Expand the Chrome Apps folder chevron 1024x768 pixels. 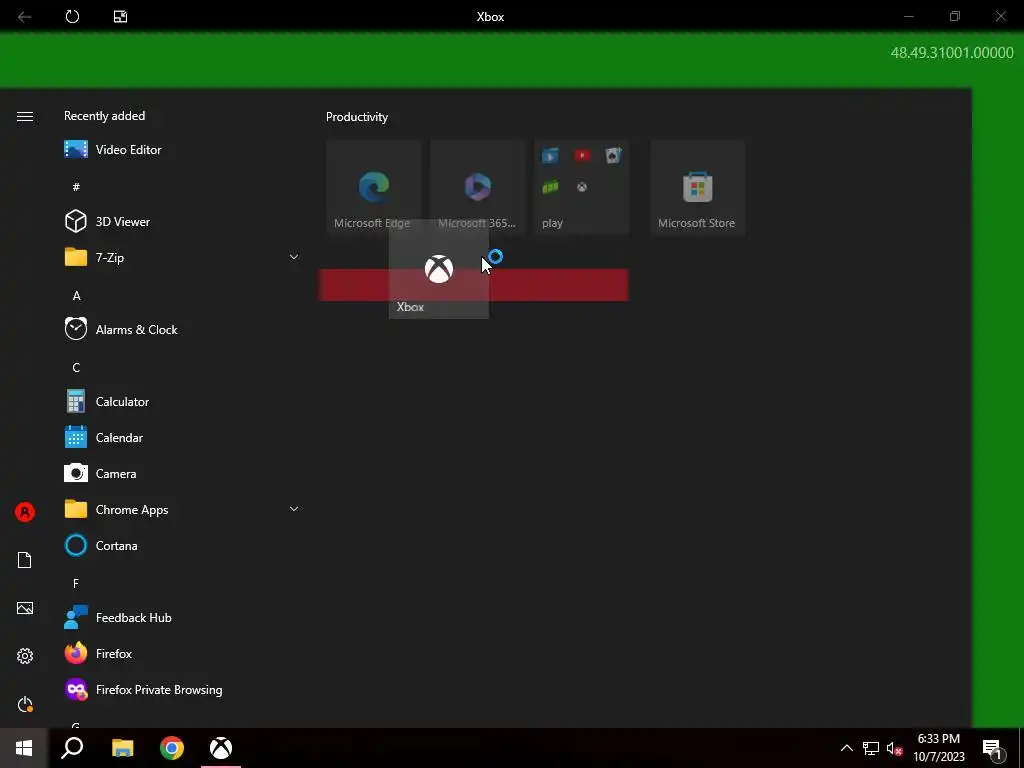click(x=294, y=509)
